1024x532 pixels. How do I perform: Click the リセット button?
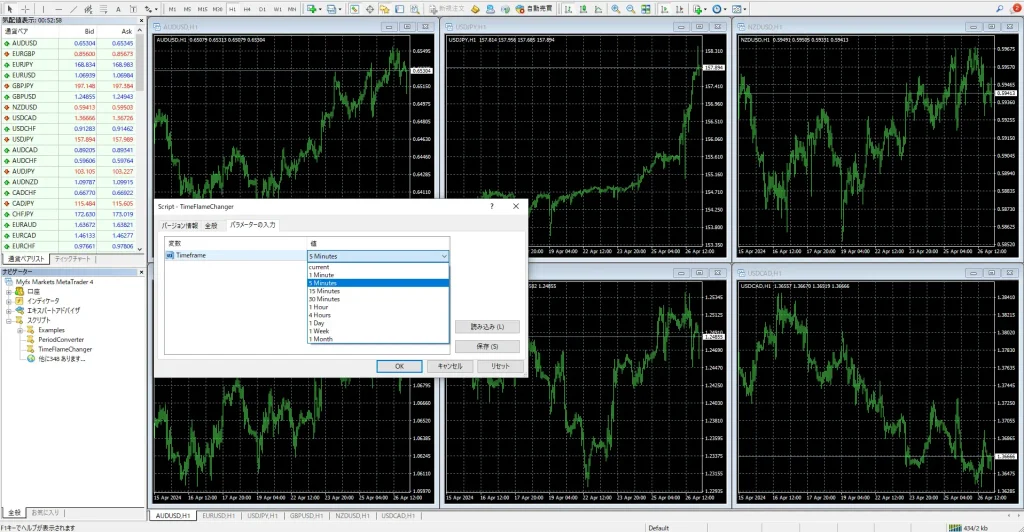coord(500,366)
